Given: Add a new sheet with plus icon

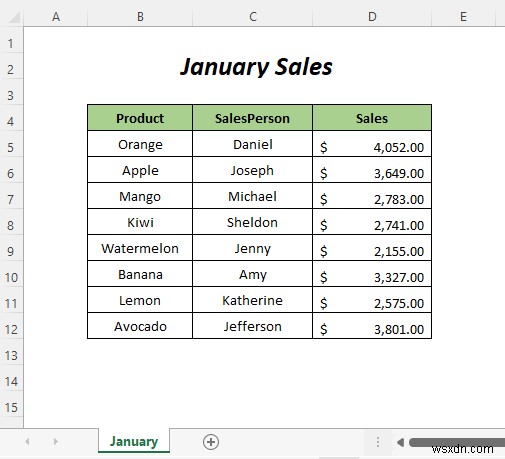Looking at the screenshot, I should (x=211, y=442).
